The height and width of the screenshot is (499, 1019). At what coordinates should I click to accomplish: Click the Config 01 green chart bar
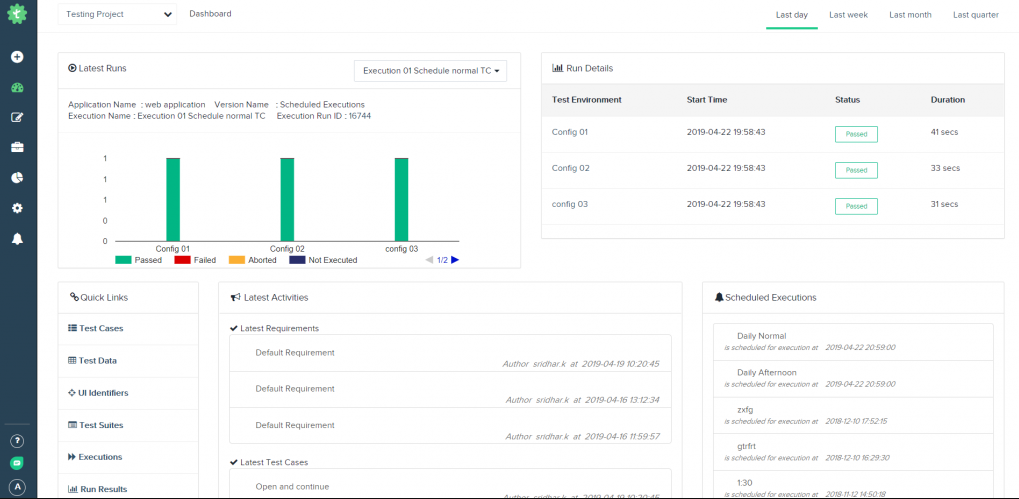[173, 199]
